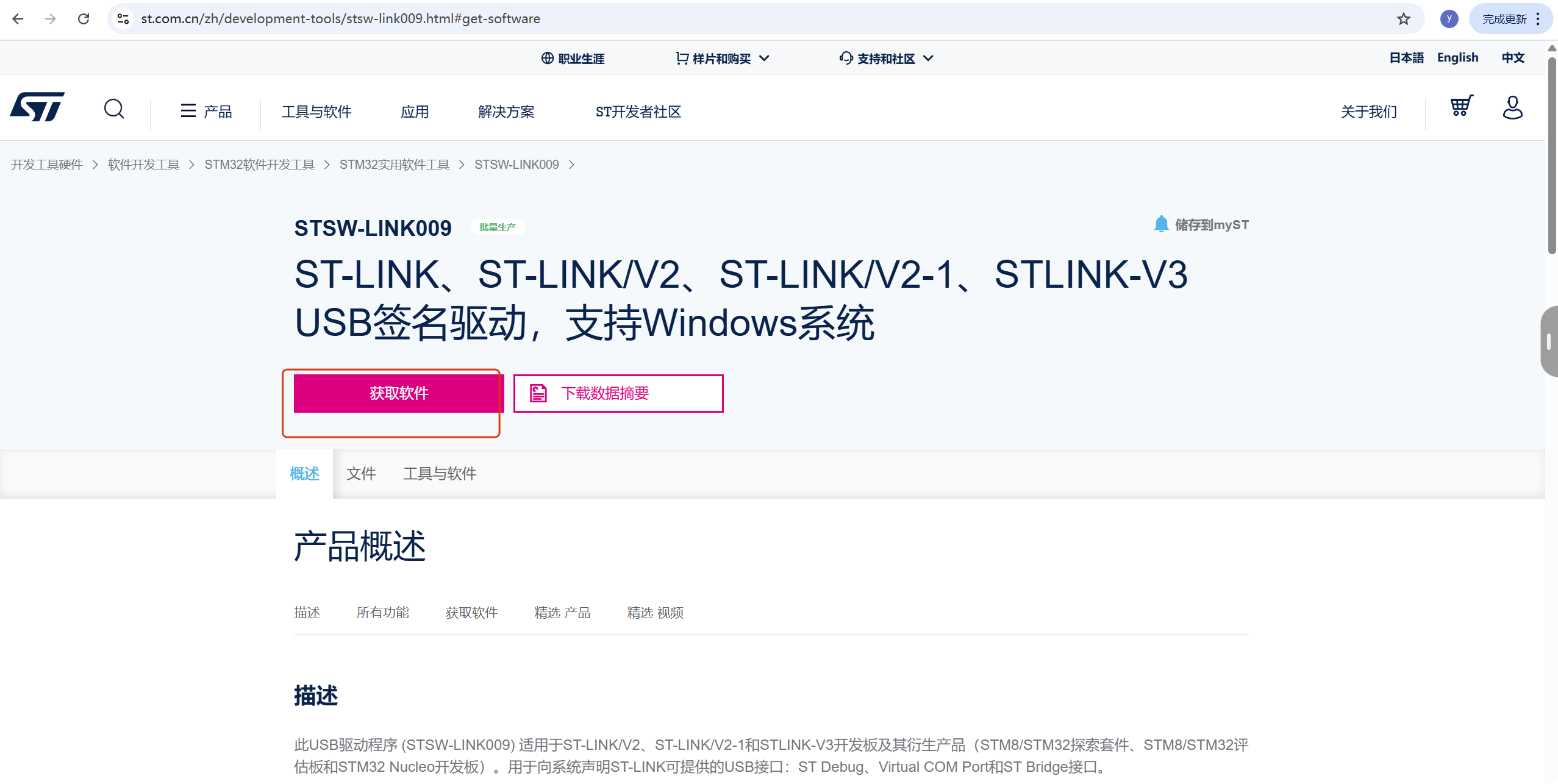Open ST开发者社区 navigation item
Viewport: 1558px width, 784px height.
tap(638, 112)
